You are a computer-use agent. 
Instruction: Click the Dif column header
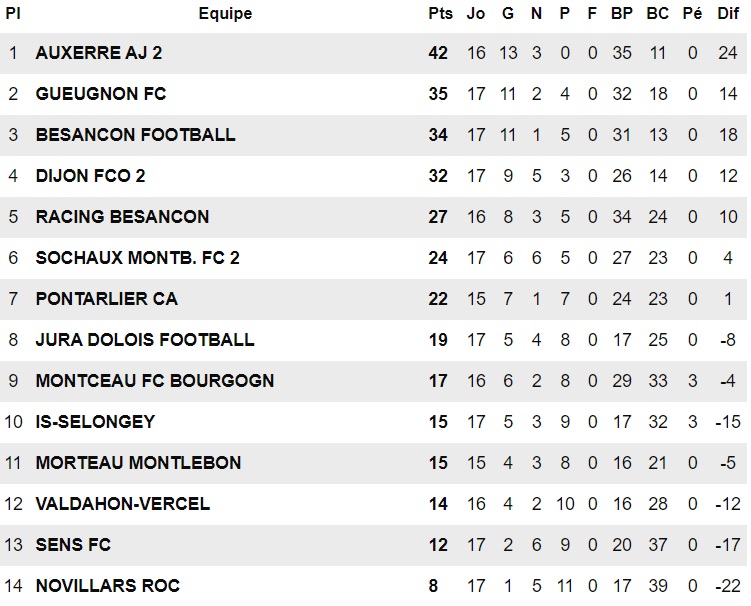click(728, 13)
